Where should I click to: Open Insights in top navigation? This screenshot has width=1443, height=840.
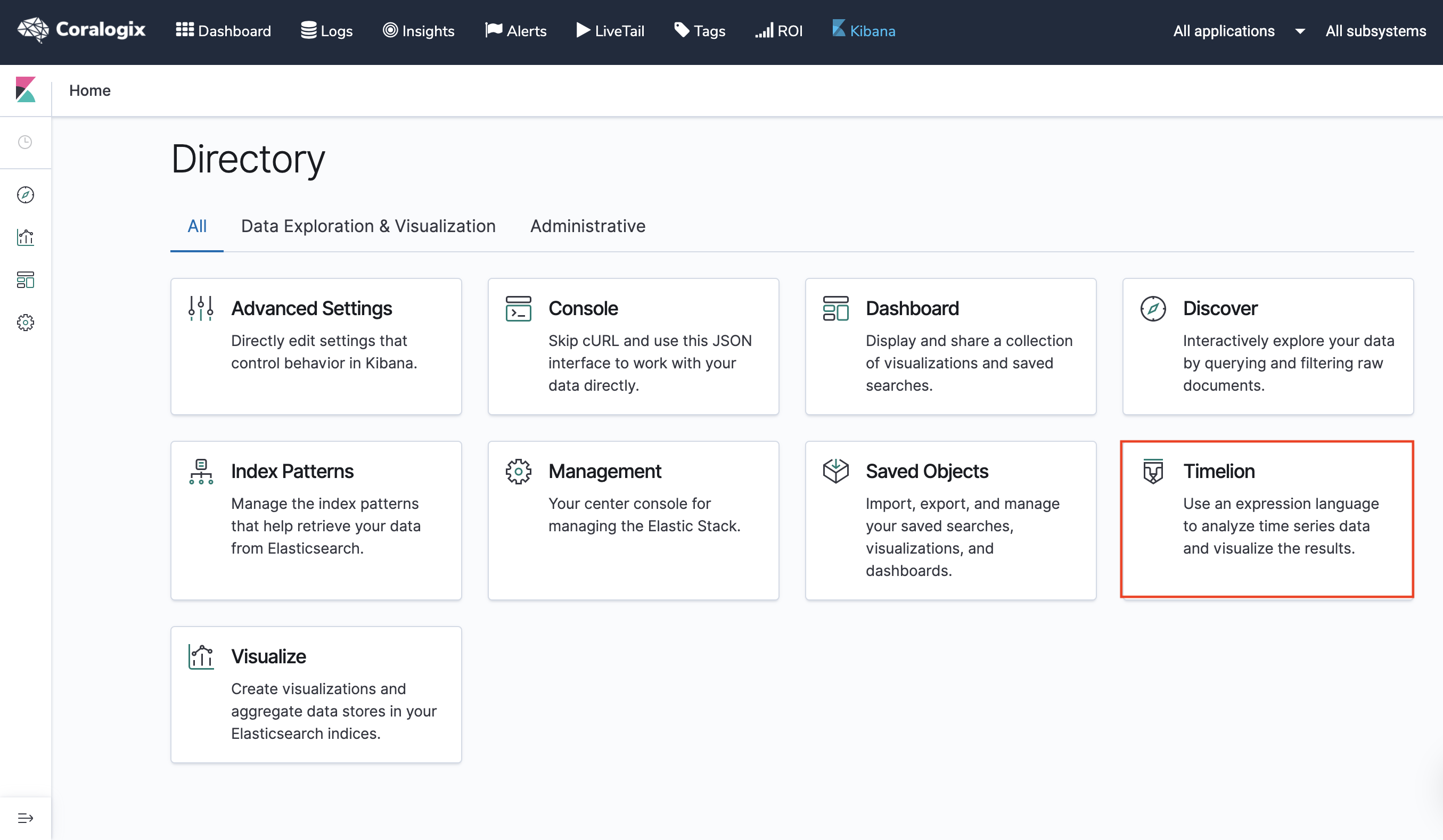click(x=419, y=30)
